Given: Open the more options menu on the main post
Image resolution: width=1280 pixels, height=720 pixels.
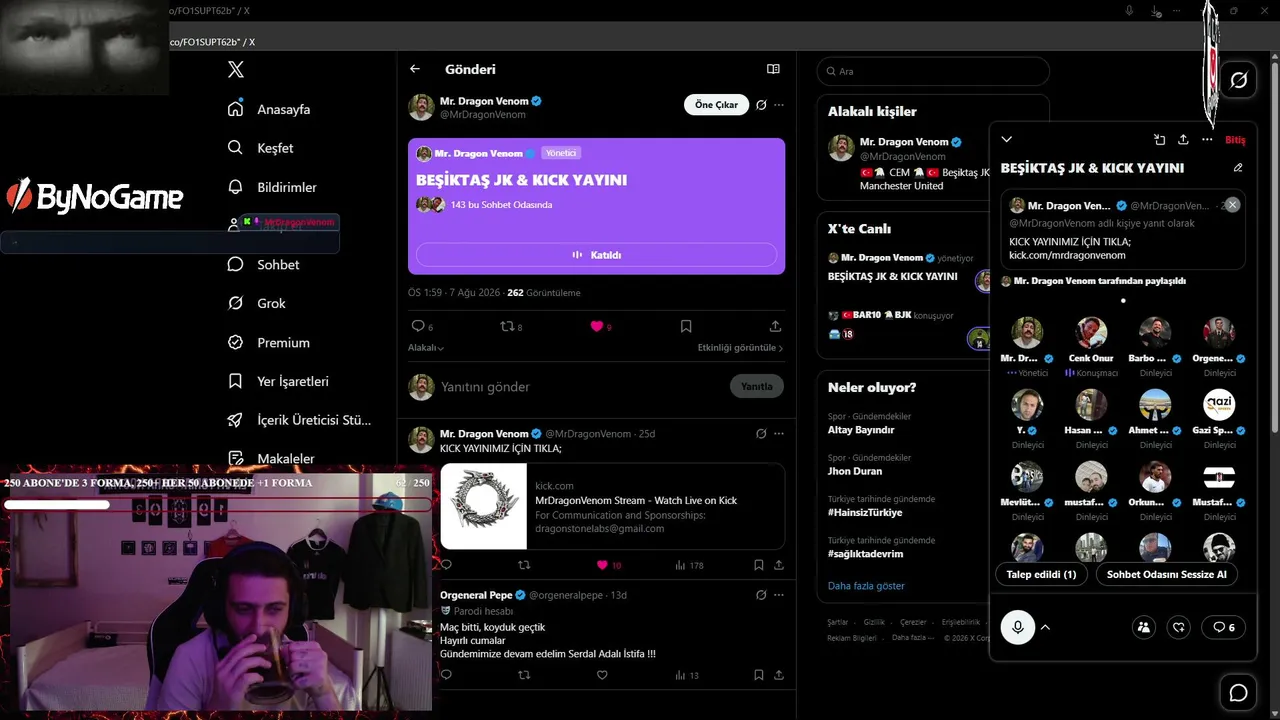Looking at the screenshot, I should click(x=779, y=105).
